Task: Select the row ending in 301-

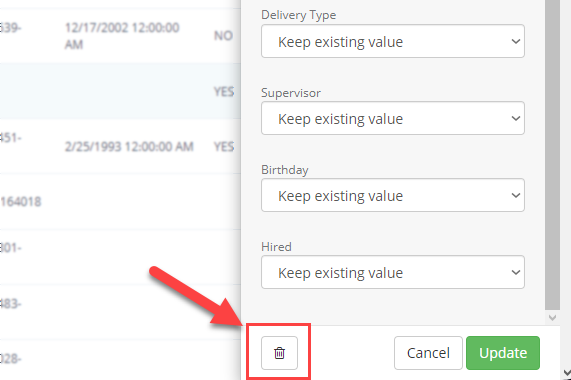Action: click(120, 257)
